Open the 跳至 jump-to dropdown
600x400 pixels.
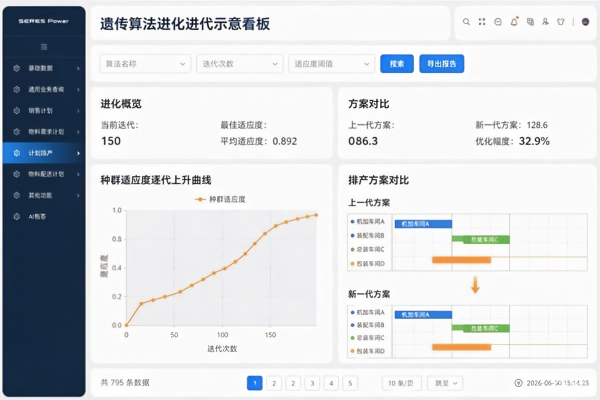[445, 383]
